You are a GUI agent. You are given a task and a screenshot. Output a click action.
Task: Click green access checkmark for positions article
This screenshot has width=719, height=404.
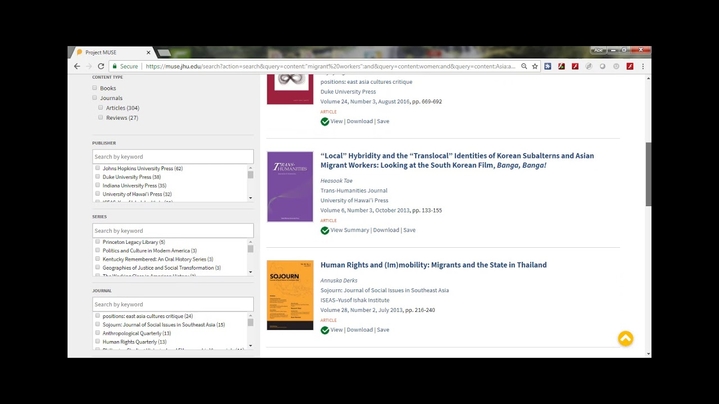(x=325, y=122)
